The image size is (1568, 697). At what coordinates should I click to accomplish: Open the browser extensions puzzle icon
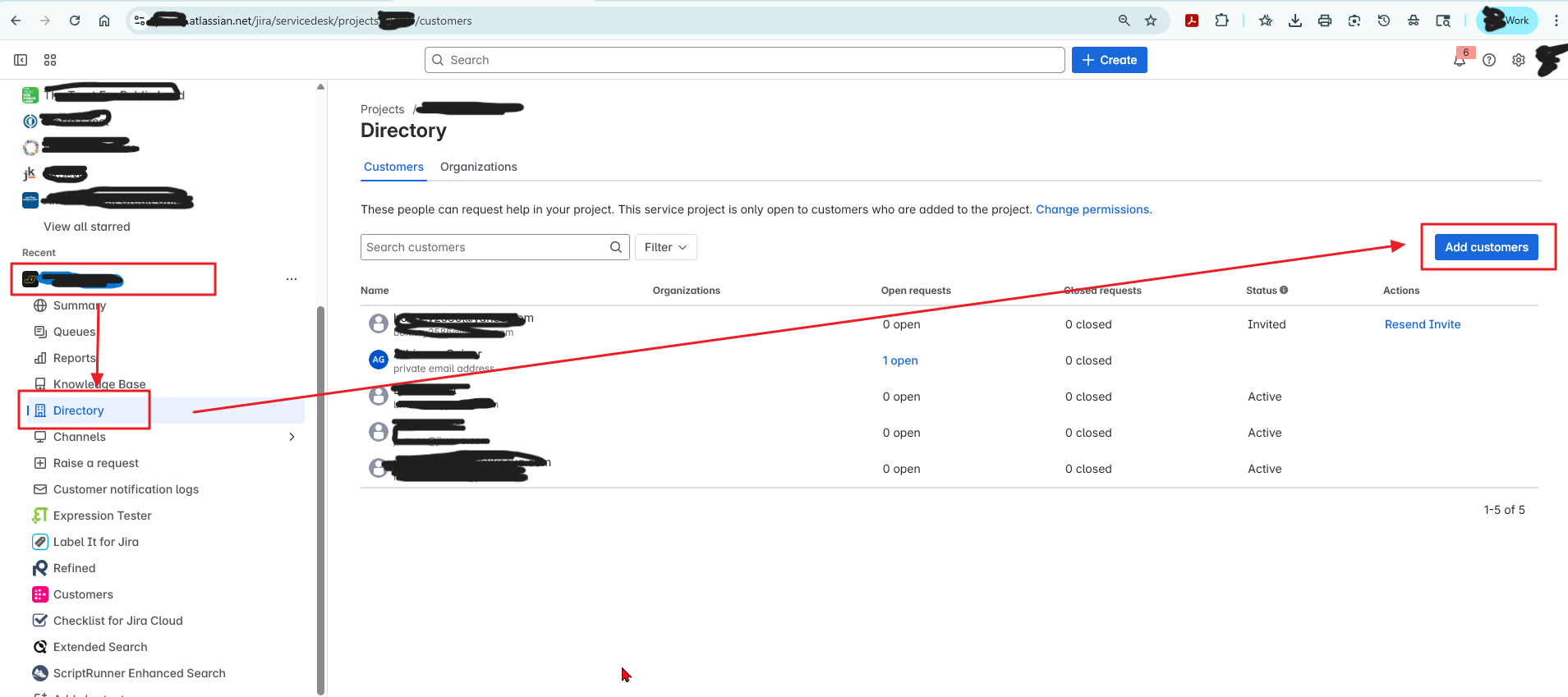1222,21
